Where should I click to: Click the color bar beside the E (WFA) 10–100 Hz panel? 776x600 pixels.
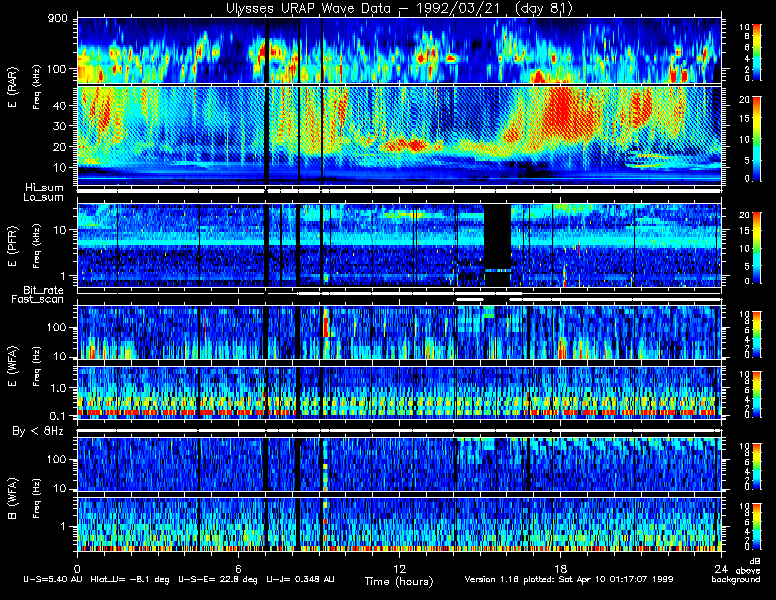point(756,334)
